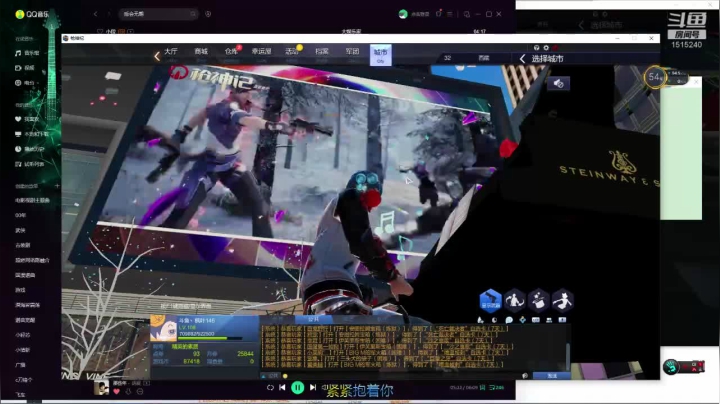Open 视频 in QQ Music sidebar

tap(25, 68)
